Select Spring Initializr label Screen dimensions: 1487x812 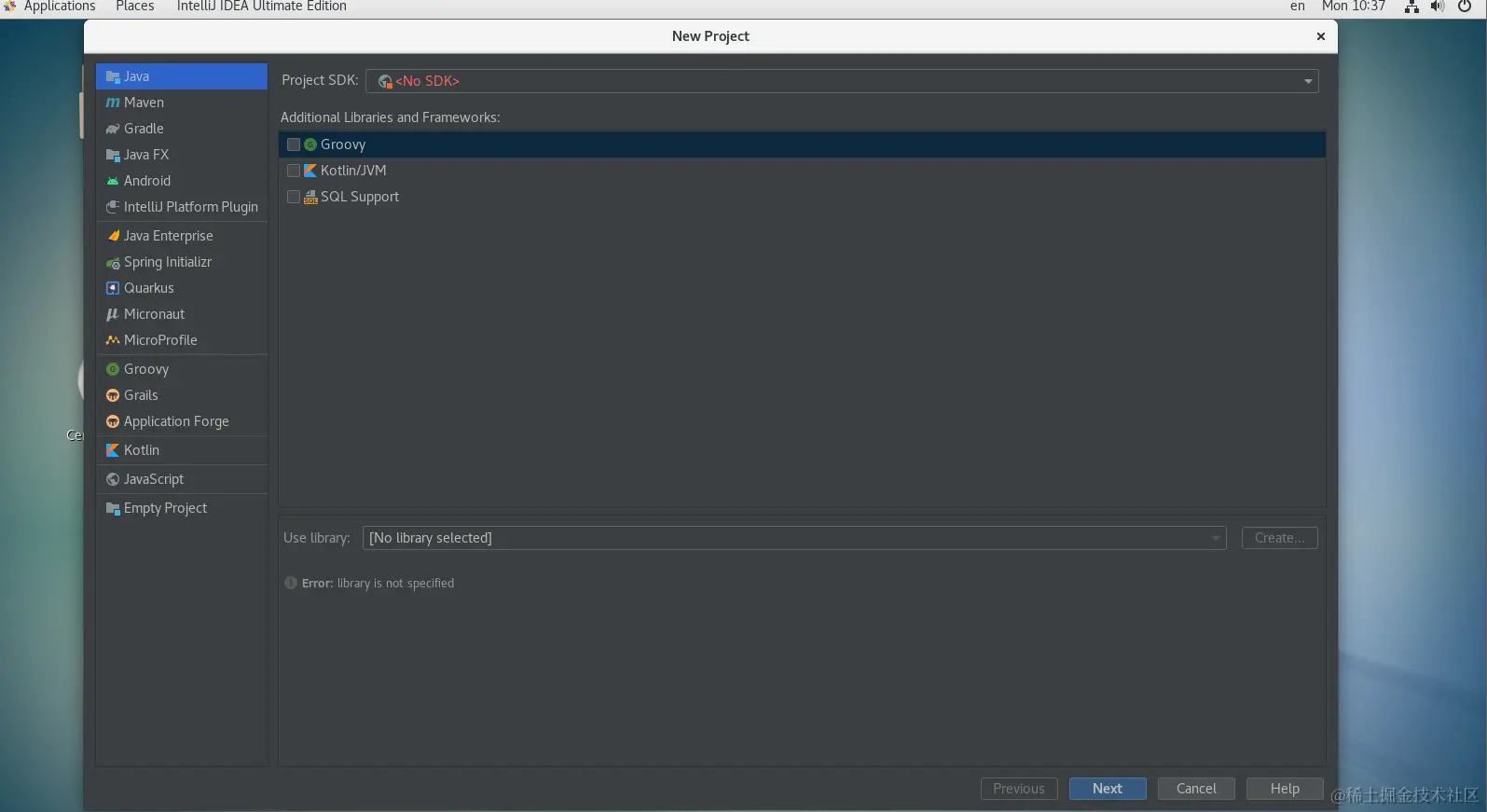pyautogui.click(x=168, y=262)
